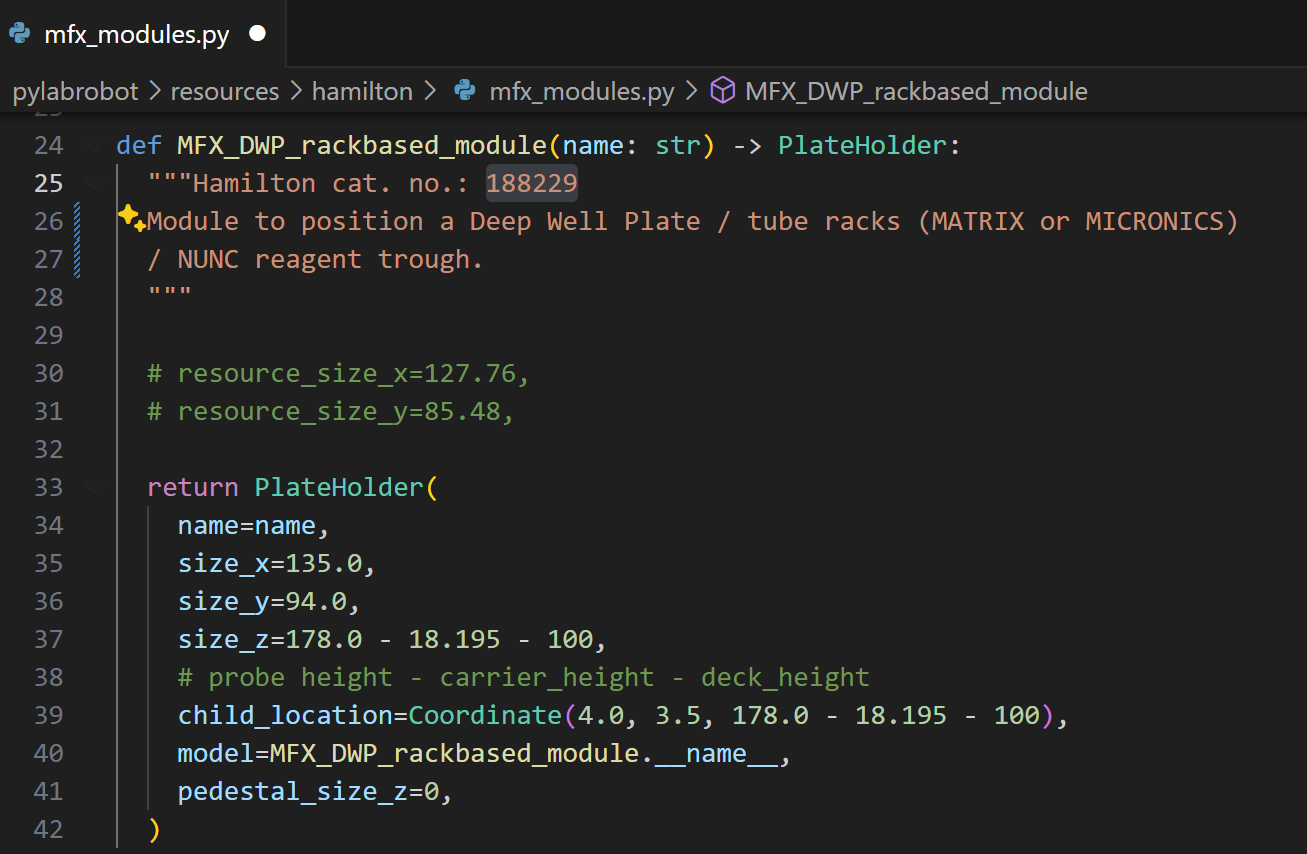Click mfx_modules.py in the breadcrumb path
1307x854 pixels.
(582, 92)
